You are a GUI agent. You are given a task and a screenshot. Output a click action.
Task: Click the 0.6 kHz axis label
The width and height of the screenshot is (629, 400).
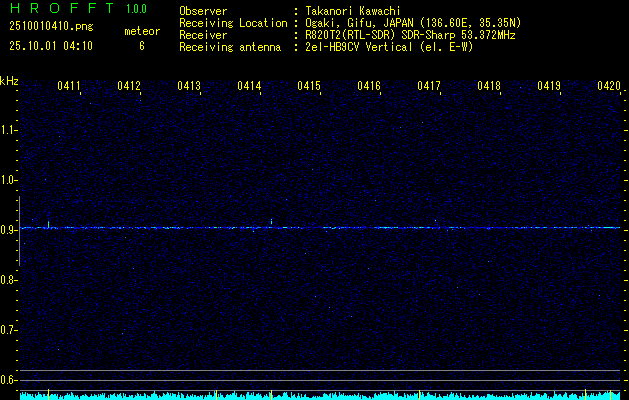(x=8, y=380)
